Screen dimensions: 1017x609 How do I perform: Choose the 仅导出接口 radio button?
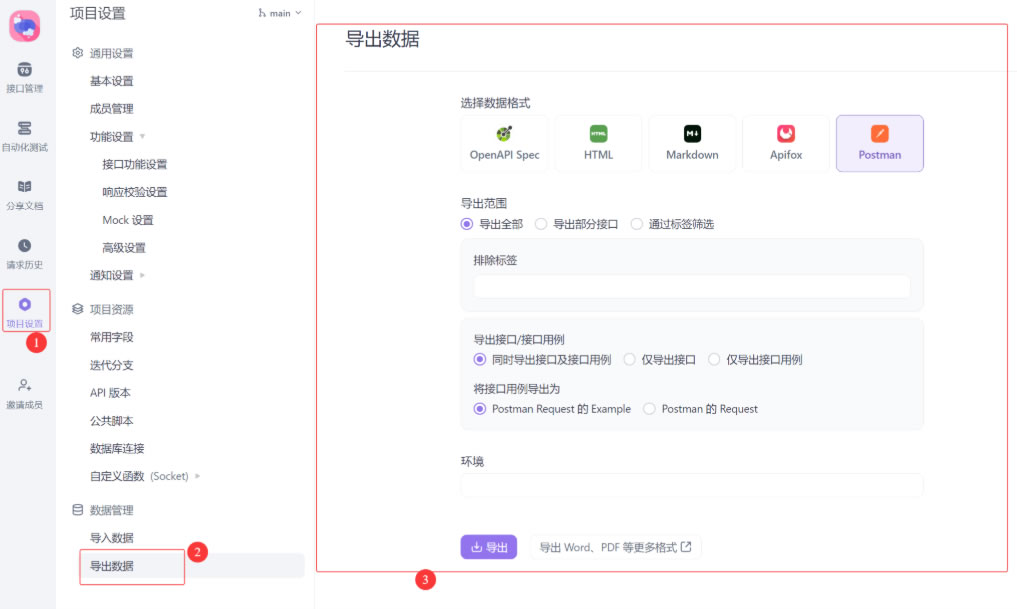point(630,359)
